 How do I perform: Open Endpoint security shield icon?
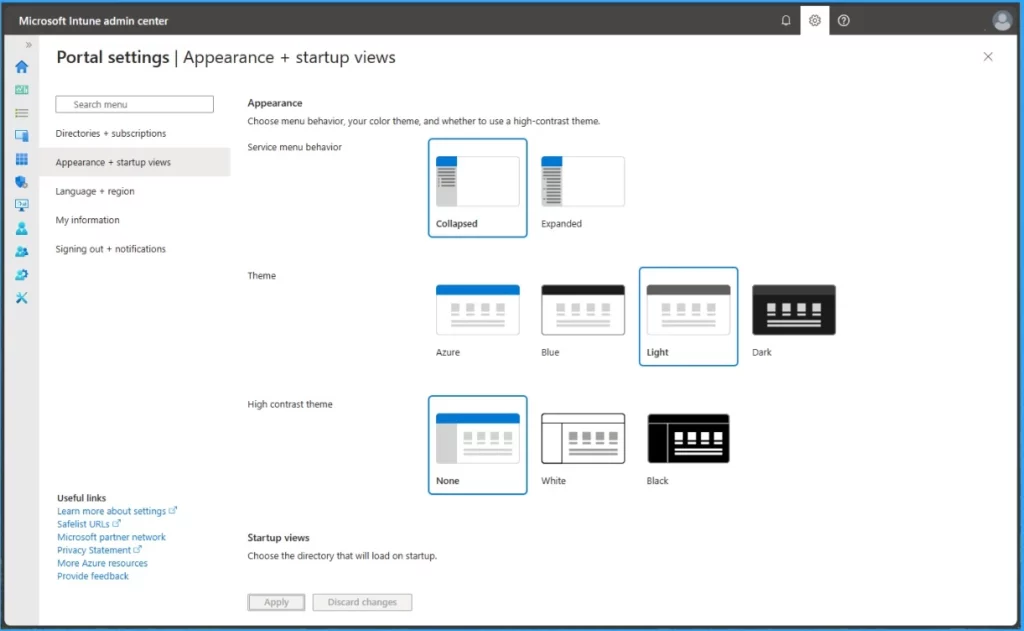point(22,182)
